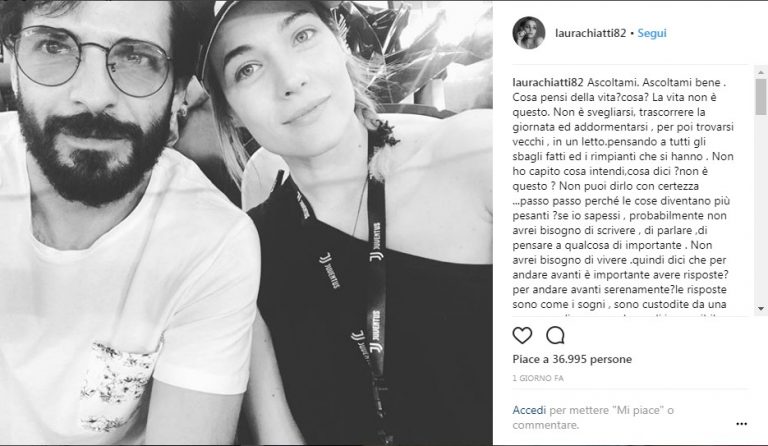The width and height of the screenshot is (768, 446).
Task: Open the three-dot more options menu
Action: tap(742, 424)
